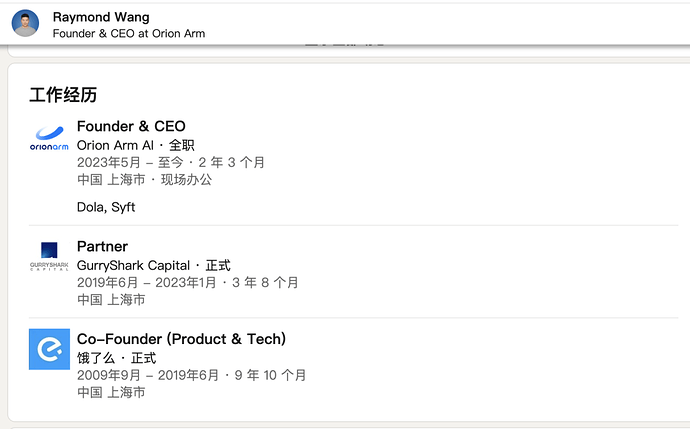The width and height of the screenshot is (690, 429).
Task: Click '中国 上海市 · 现场办公' location text
Action: click(x=144, y=180)
